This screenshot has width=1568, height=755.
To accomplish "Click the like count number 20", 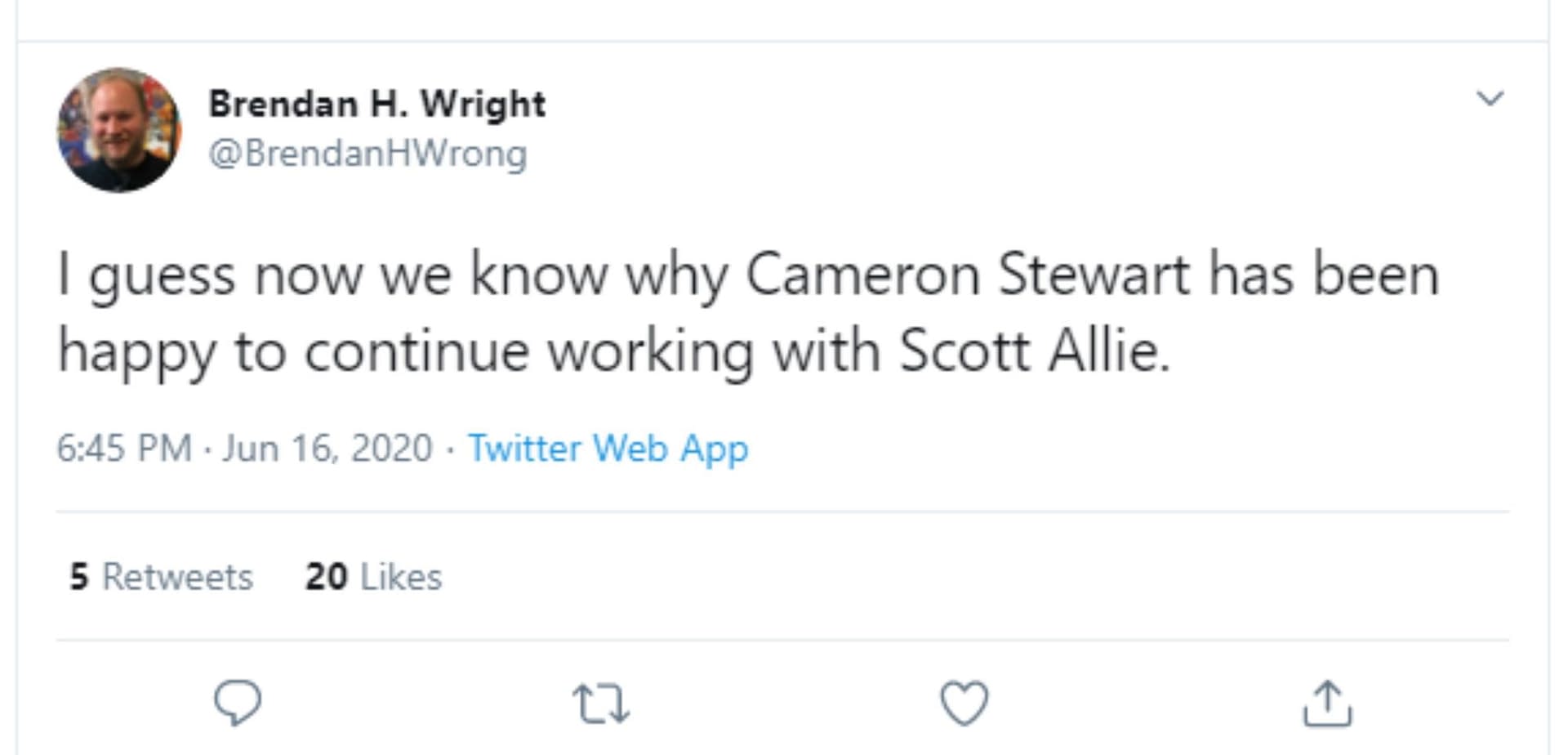I will coord(327,577).
